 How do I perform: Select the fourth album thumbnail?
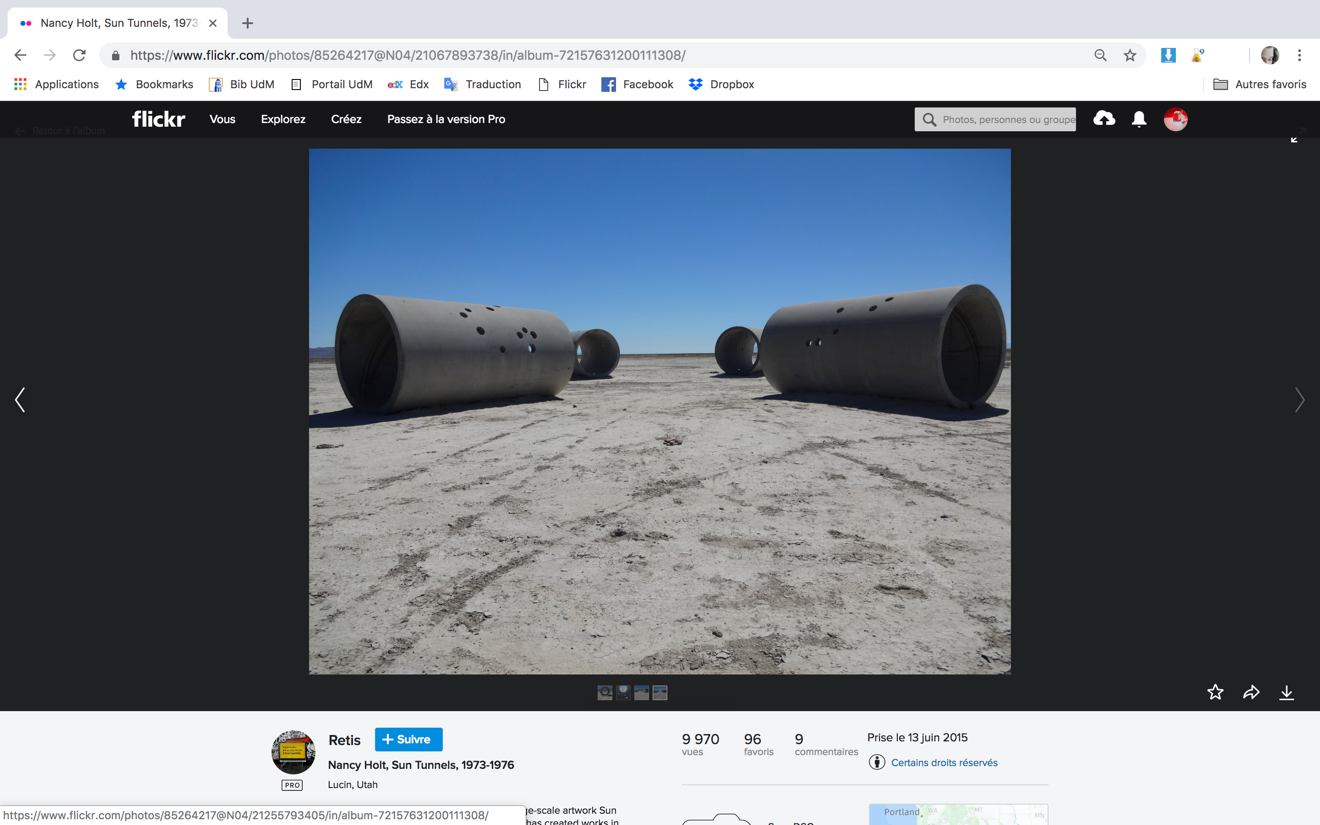tap(660, 692)
